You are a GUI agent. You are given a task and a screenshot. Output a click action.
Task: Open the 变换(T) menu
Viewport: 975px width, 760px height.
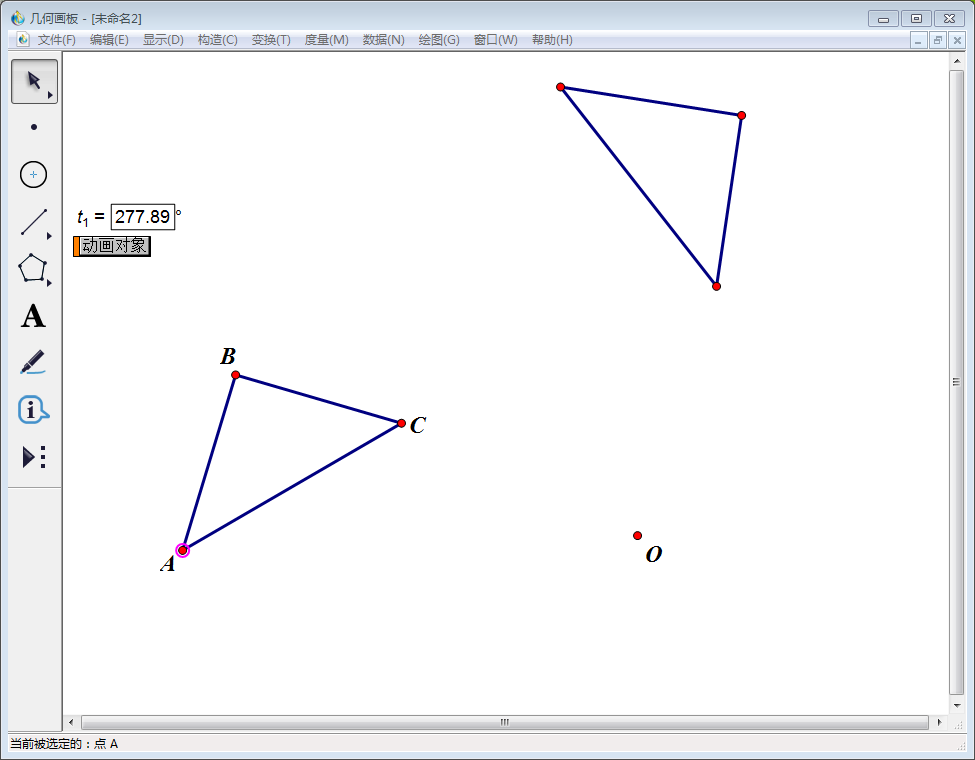point(271,40)
